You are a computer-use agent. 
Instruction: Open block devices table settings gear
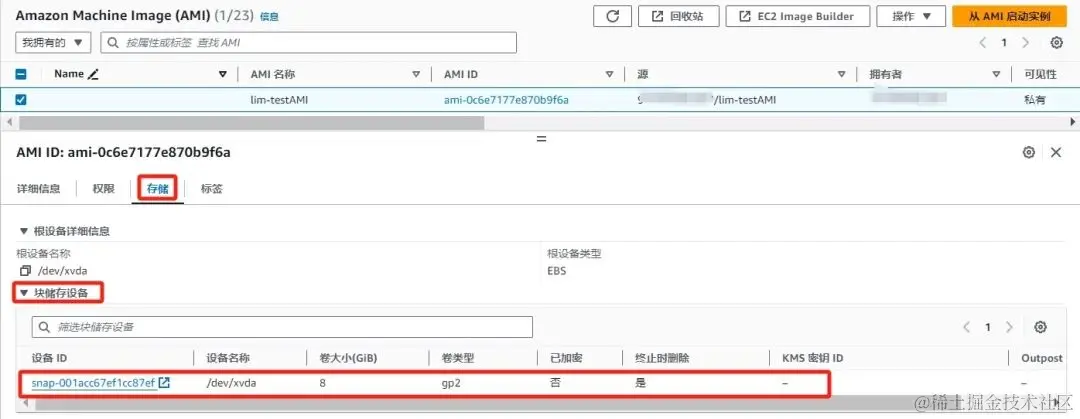tap(1041, 327)
